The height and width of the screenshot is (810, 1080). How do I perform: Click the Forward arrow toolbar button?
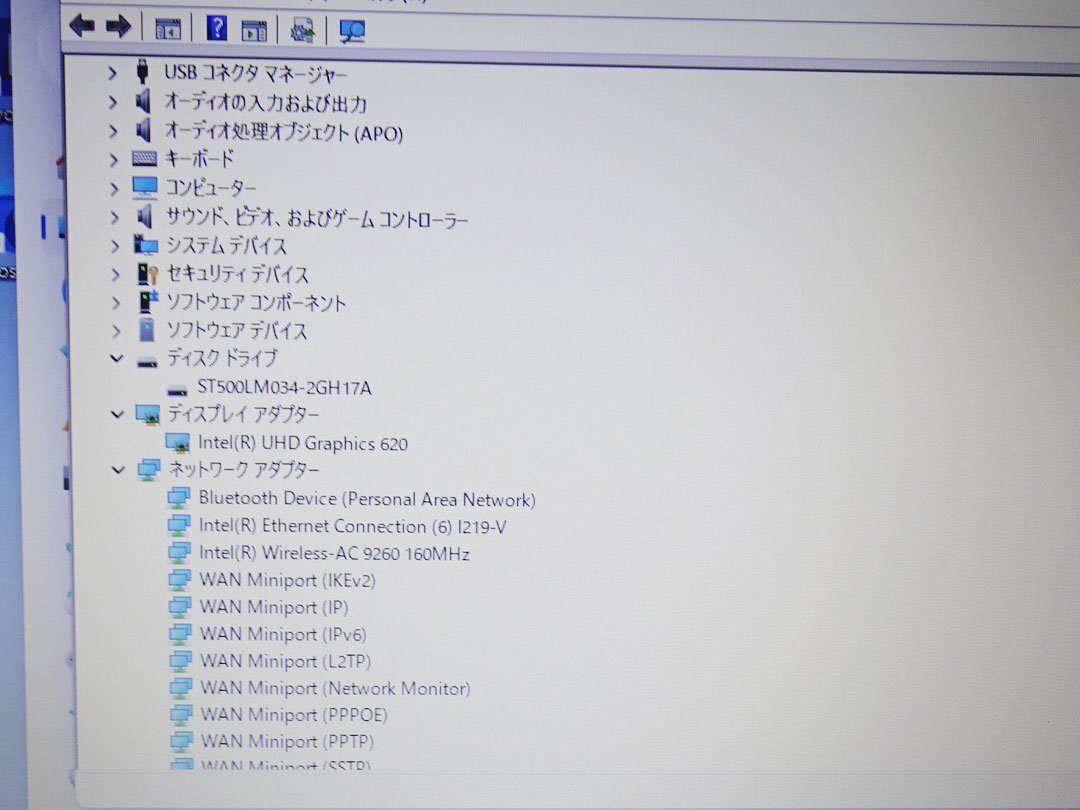coord(118,28)
